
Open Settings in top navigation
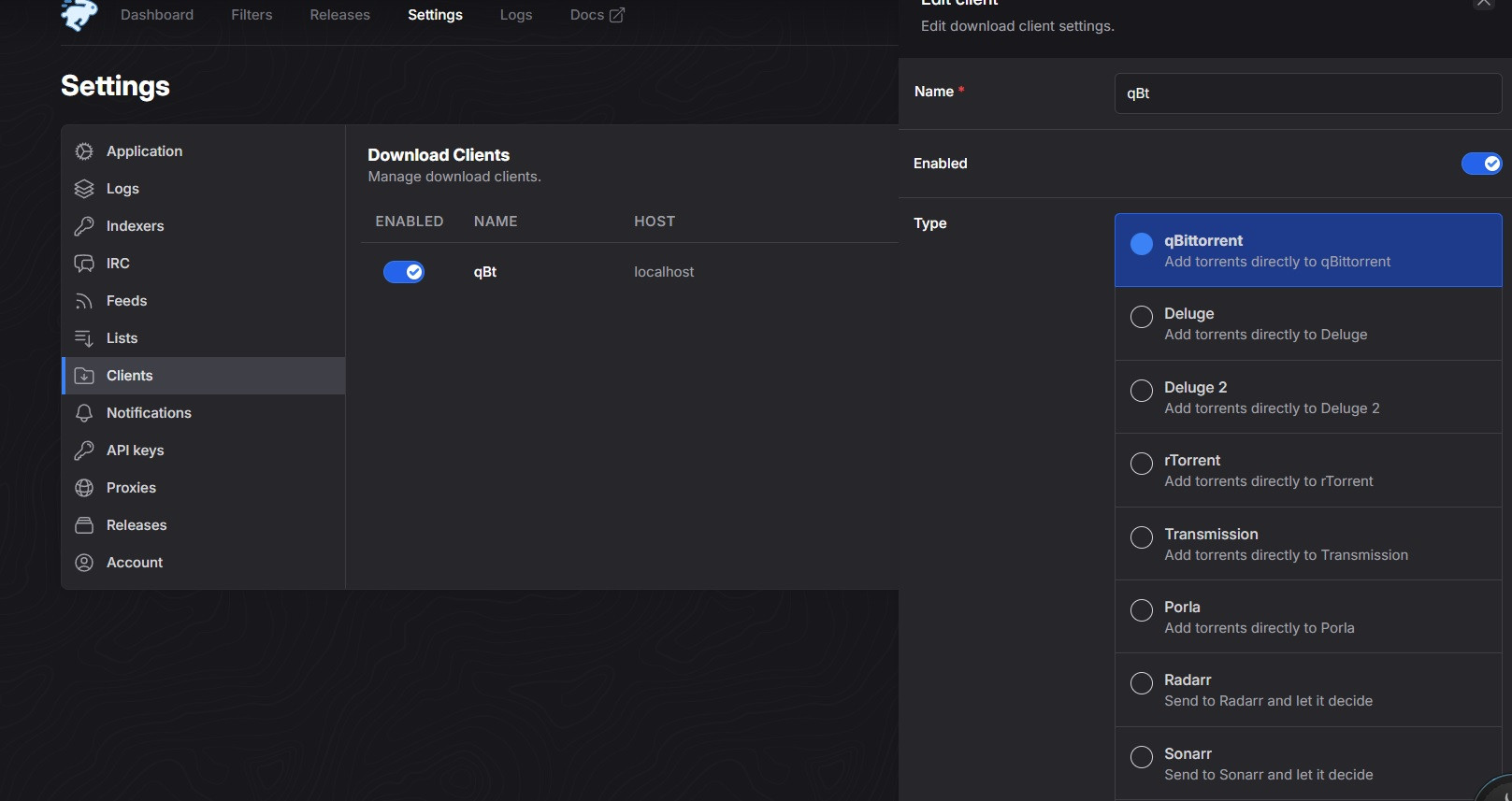click(435, 15)
